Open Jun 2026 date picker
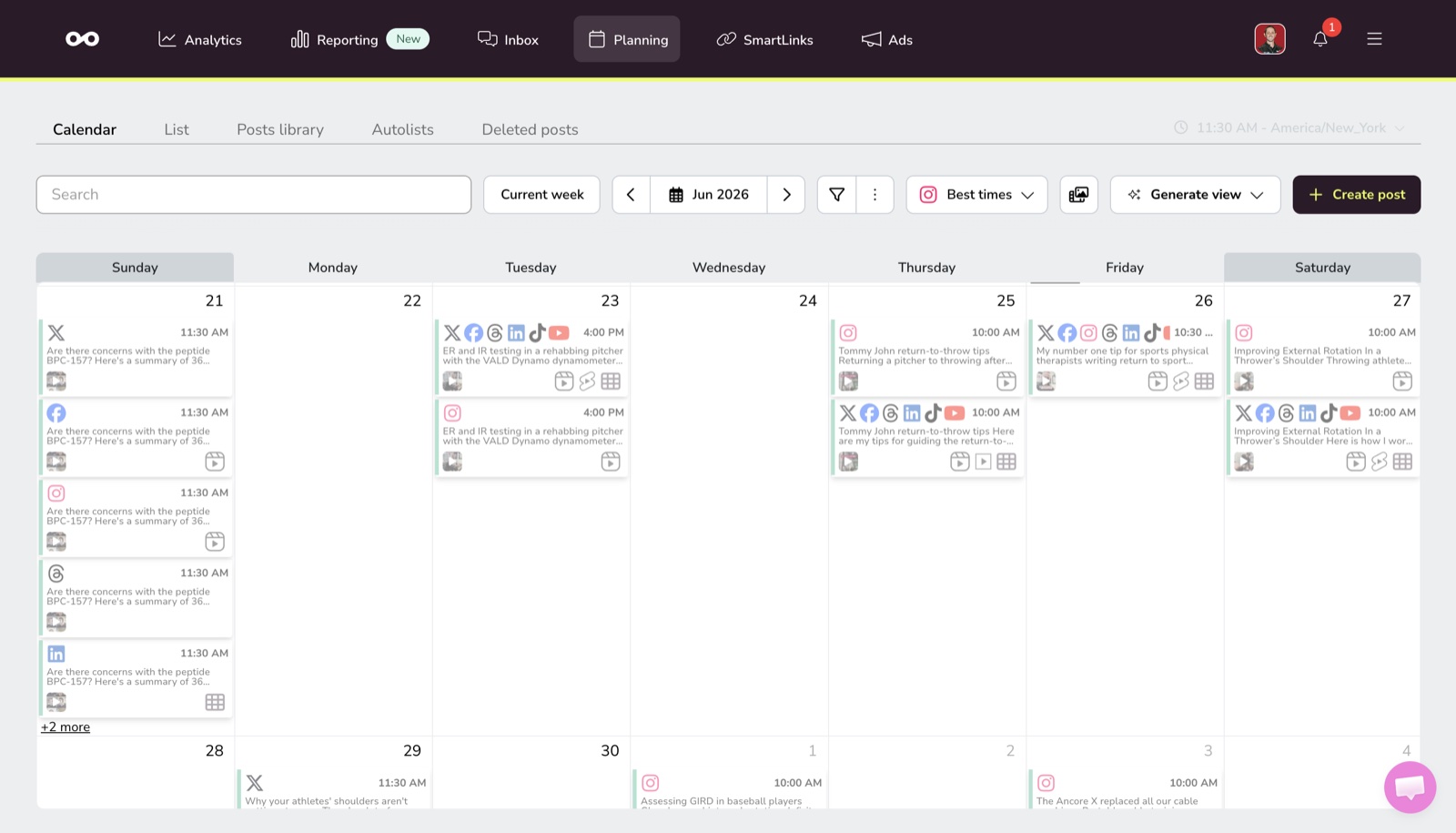This screenshot has height=833, width=1456. pyautogui.click(x=708, y=195)
